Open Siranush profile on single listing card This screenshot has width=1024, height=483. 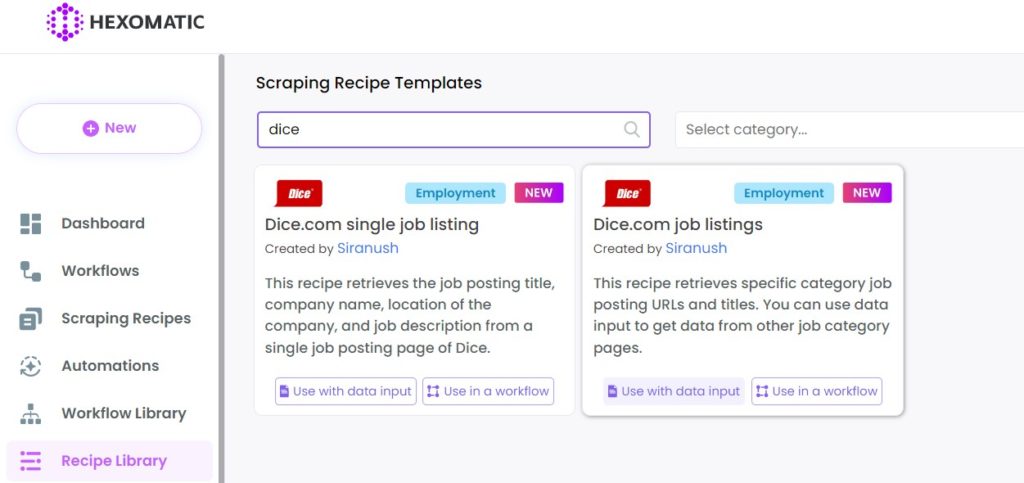368,248
